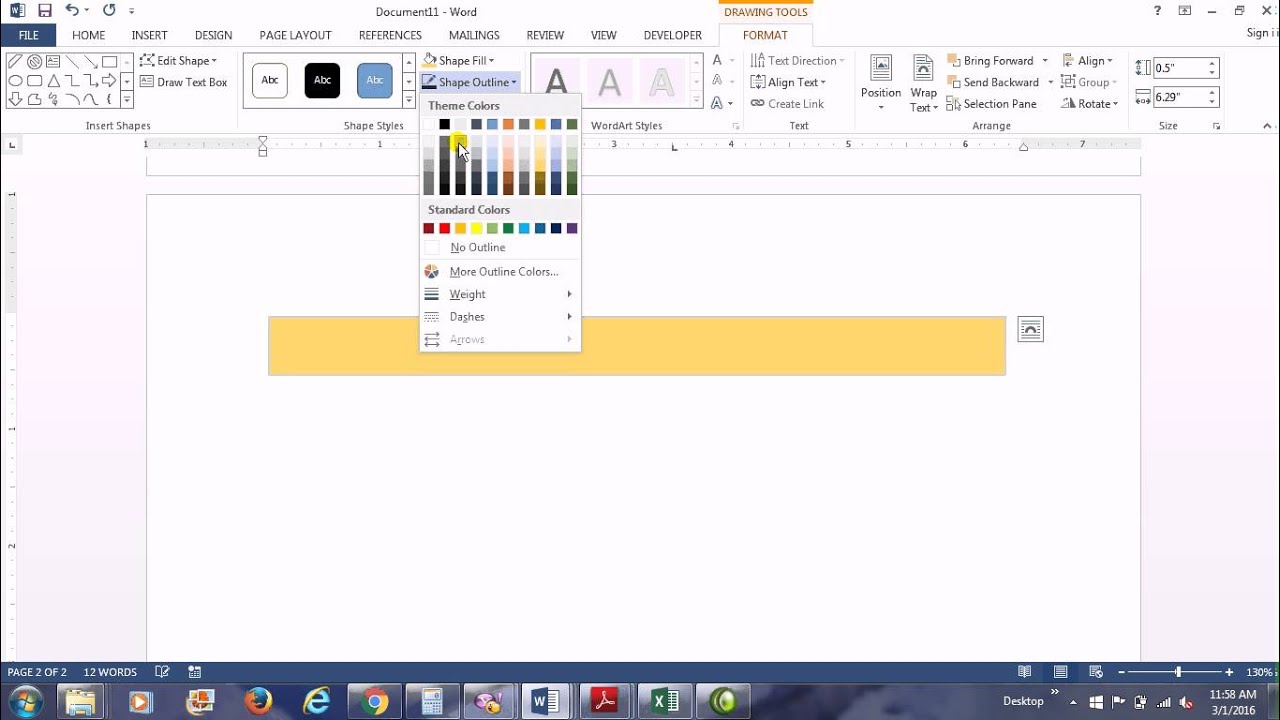1280x720 pixels.
Task: Click the zoom slider handle
Action: 1178,672
